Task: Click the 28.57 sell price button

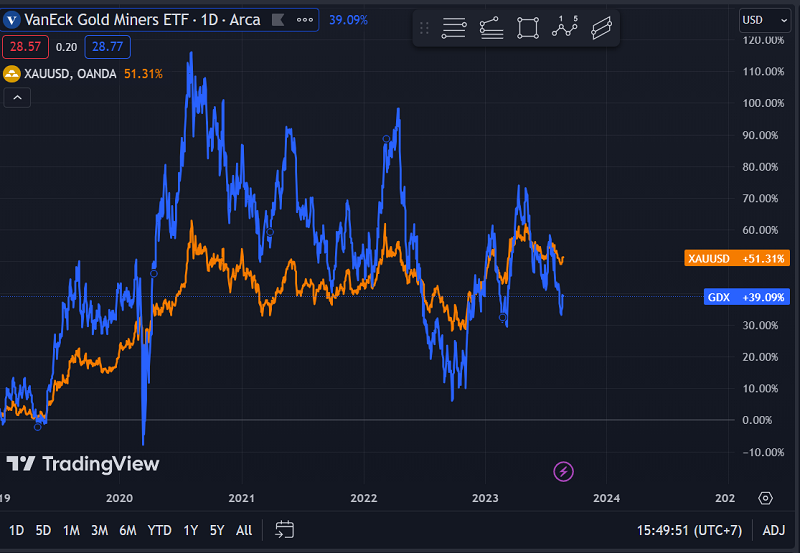Action: pos(22,46)
